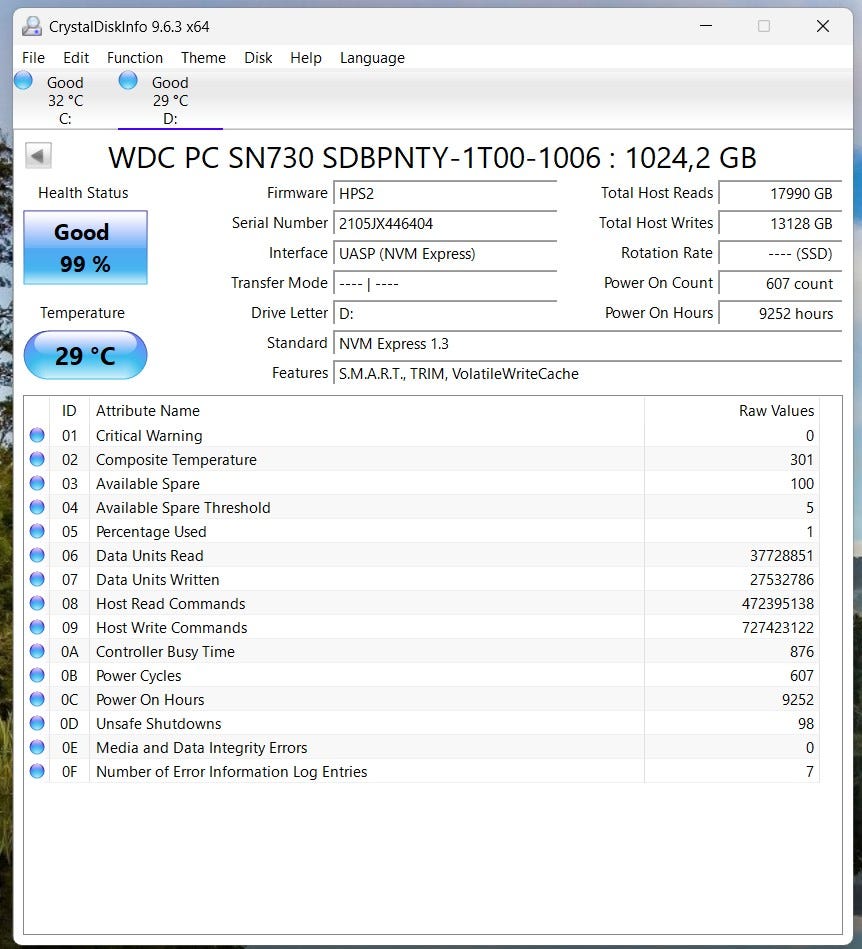The image size is (862, 949).
Task: Click the Attribute Name column header
Action: tap(148, 411)
